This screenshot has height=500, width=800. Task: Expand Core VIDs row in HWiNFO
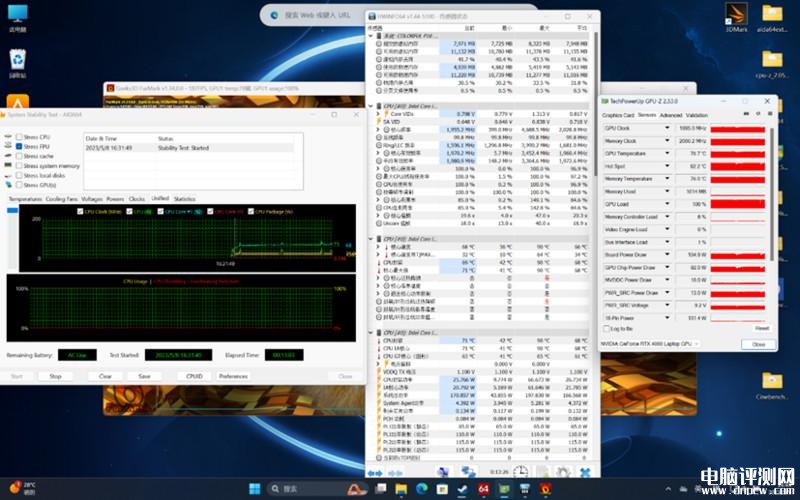[378, 114]
